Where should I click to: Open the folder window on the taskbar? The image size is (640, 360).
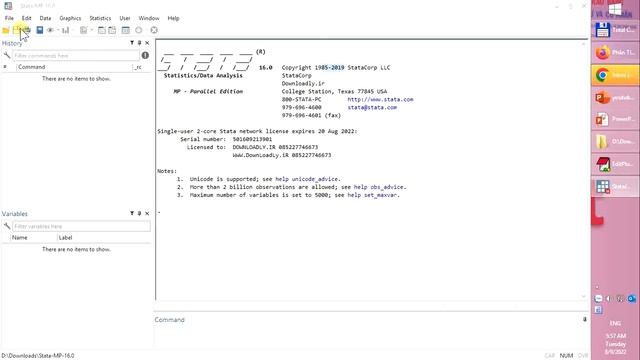(615, 142)
